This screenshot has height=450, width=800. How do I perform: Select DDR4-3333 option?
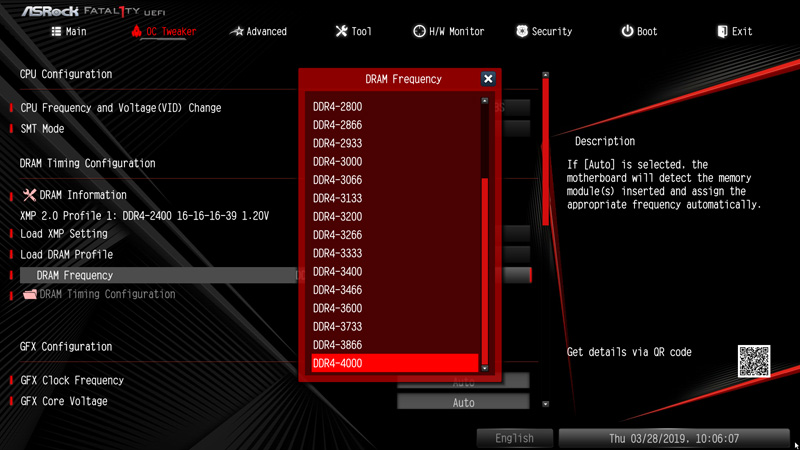tap(395, 254)
